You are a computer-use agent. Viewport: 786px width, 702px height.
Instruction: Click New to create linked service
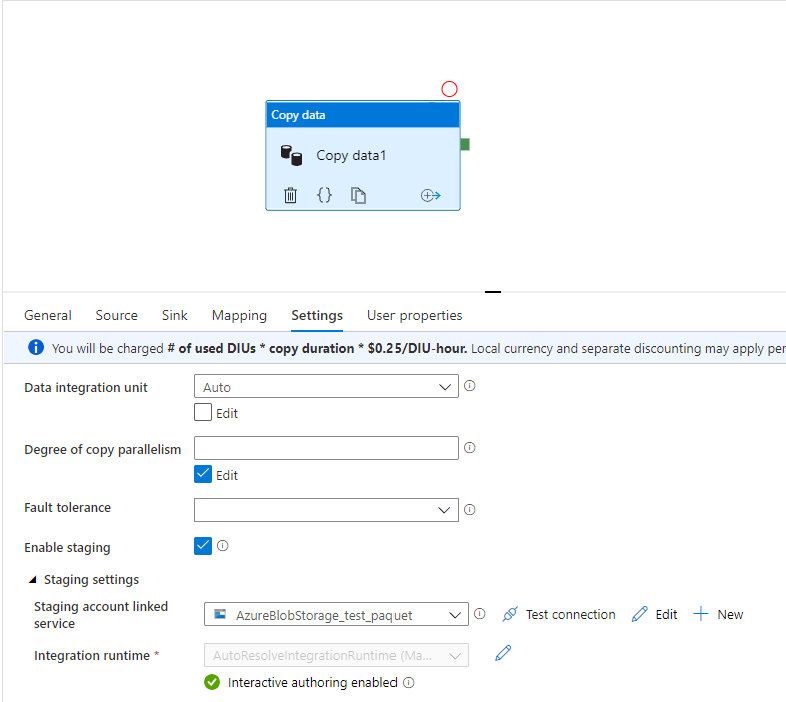click(x=718, y=614)
